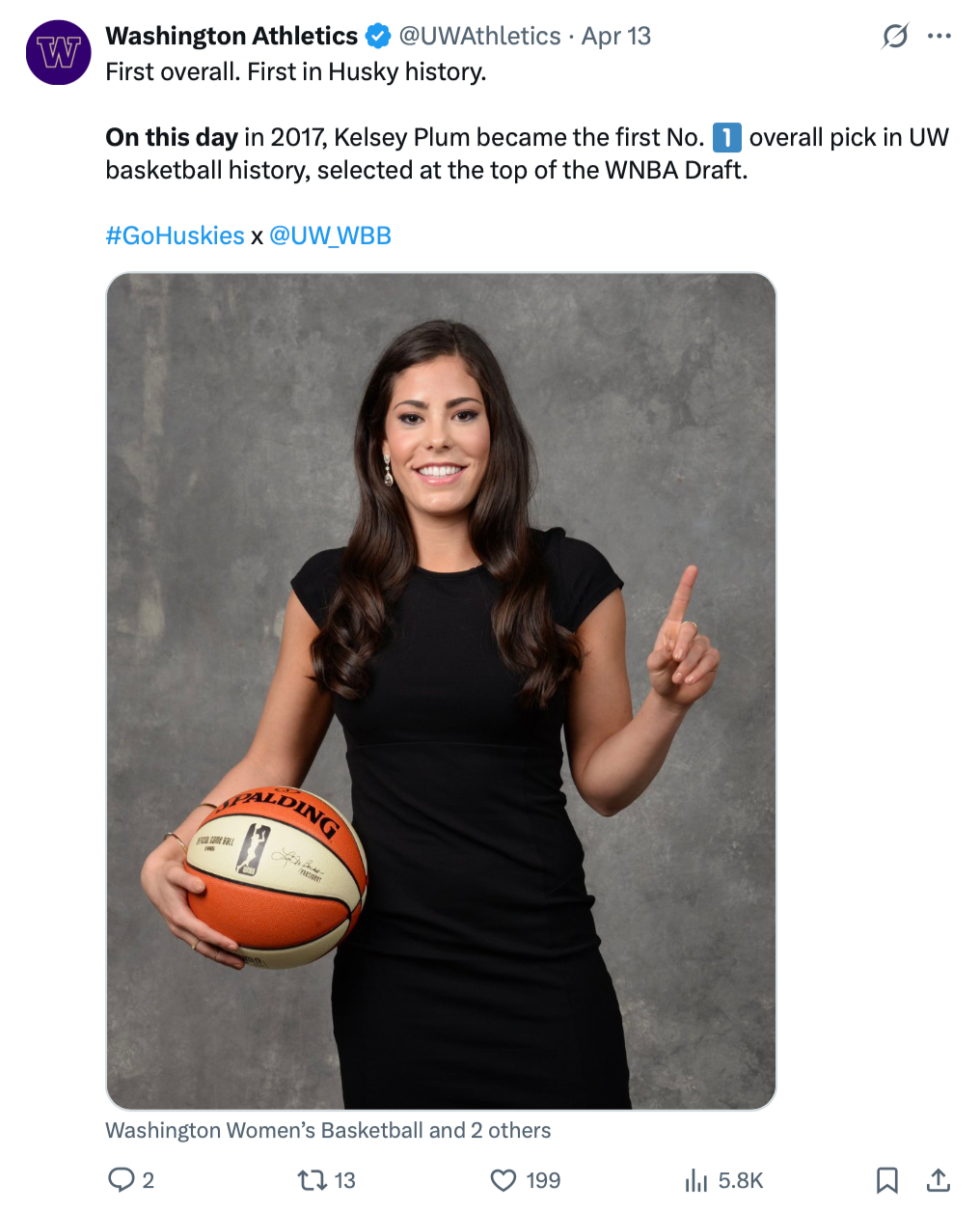Viewport: 980px width, 1212px height.
Task: Open the @UW_WBB mention
Action: (x=330, y=236)
